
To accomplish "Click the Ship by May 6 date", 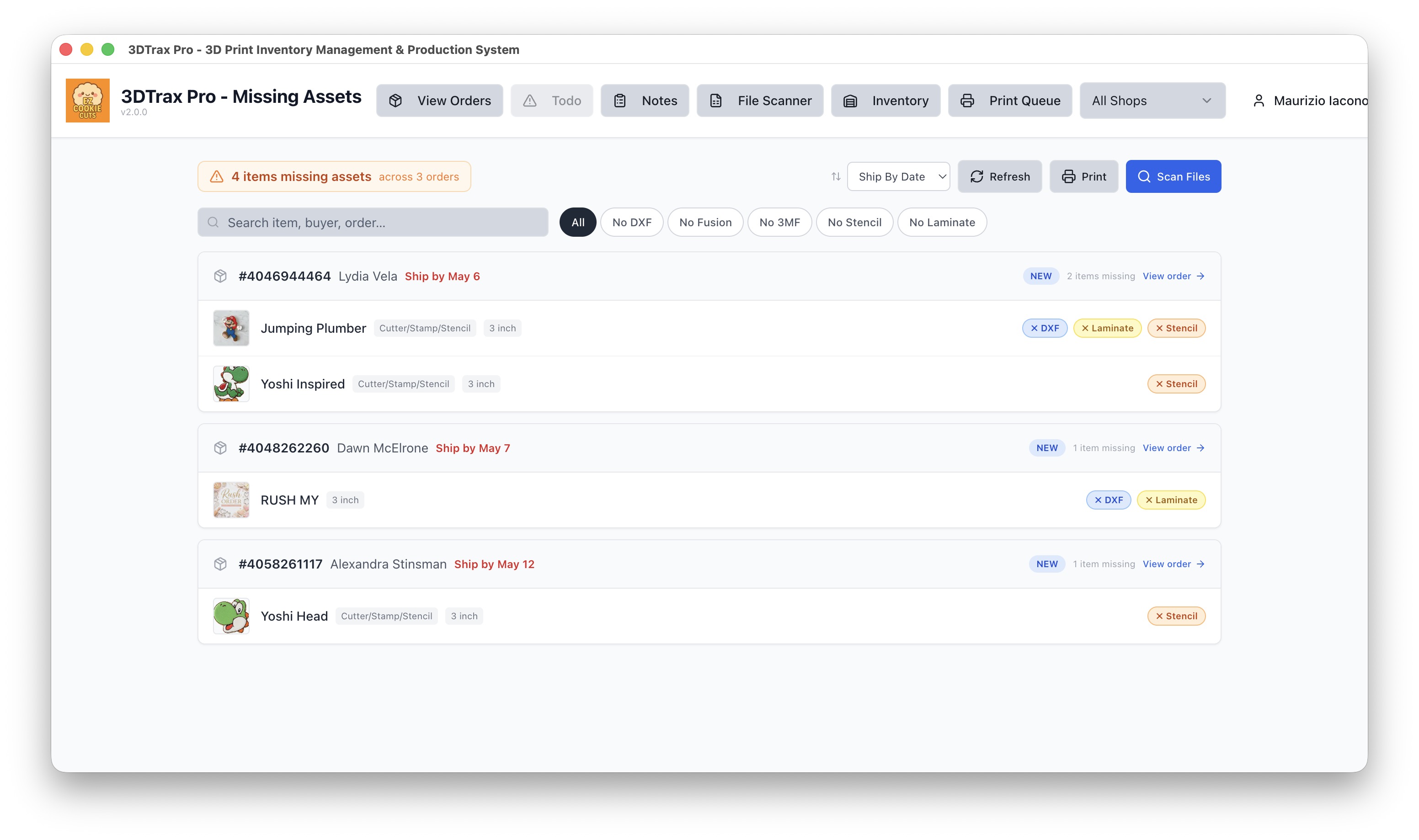I will [x=442, y=276].
